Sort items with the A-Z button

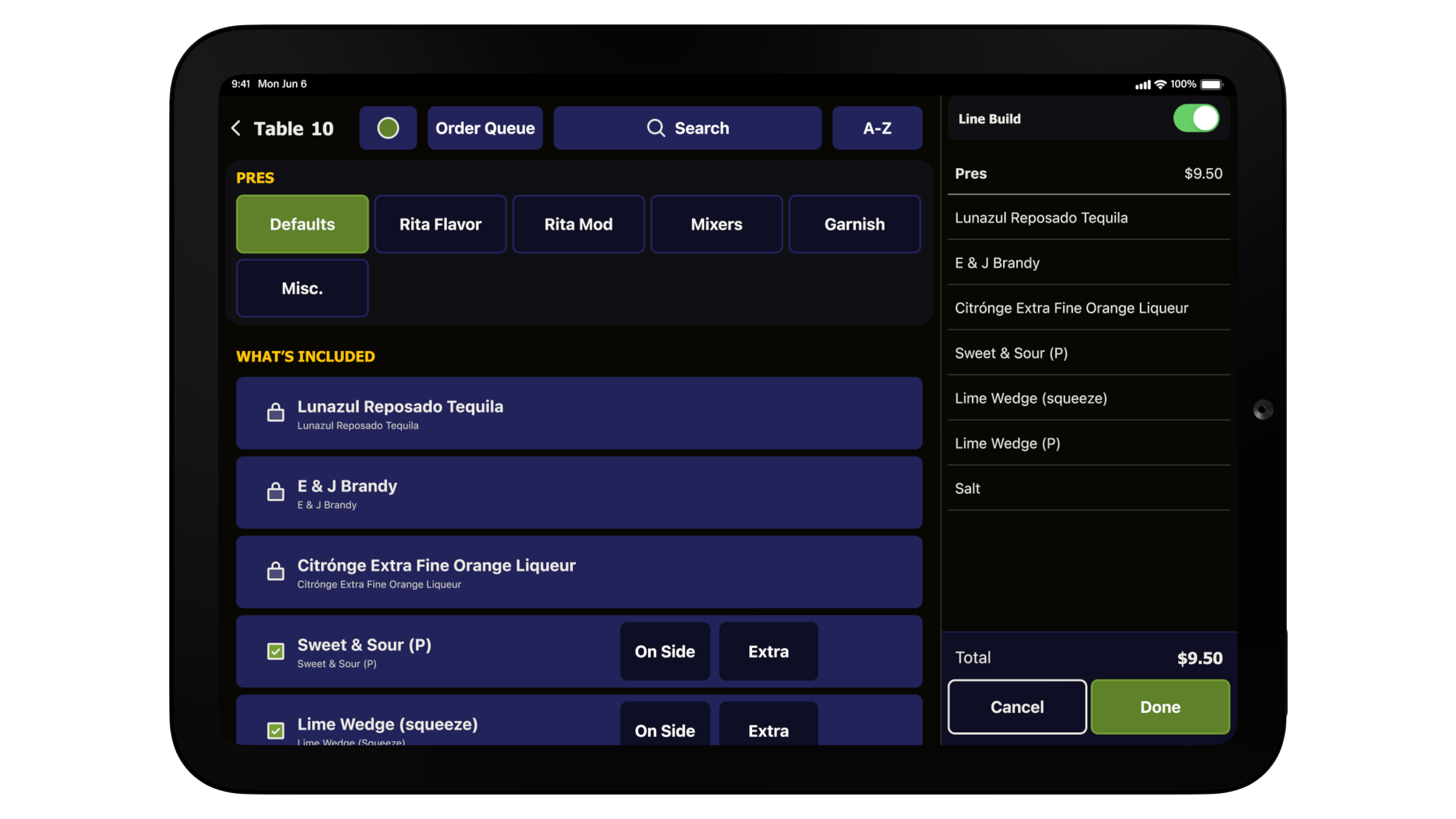[877, 128]
